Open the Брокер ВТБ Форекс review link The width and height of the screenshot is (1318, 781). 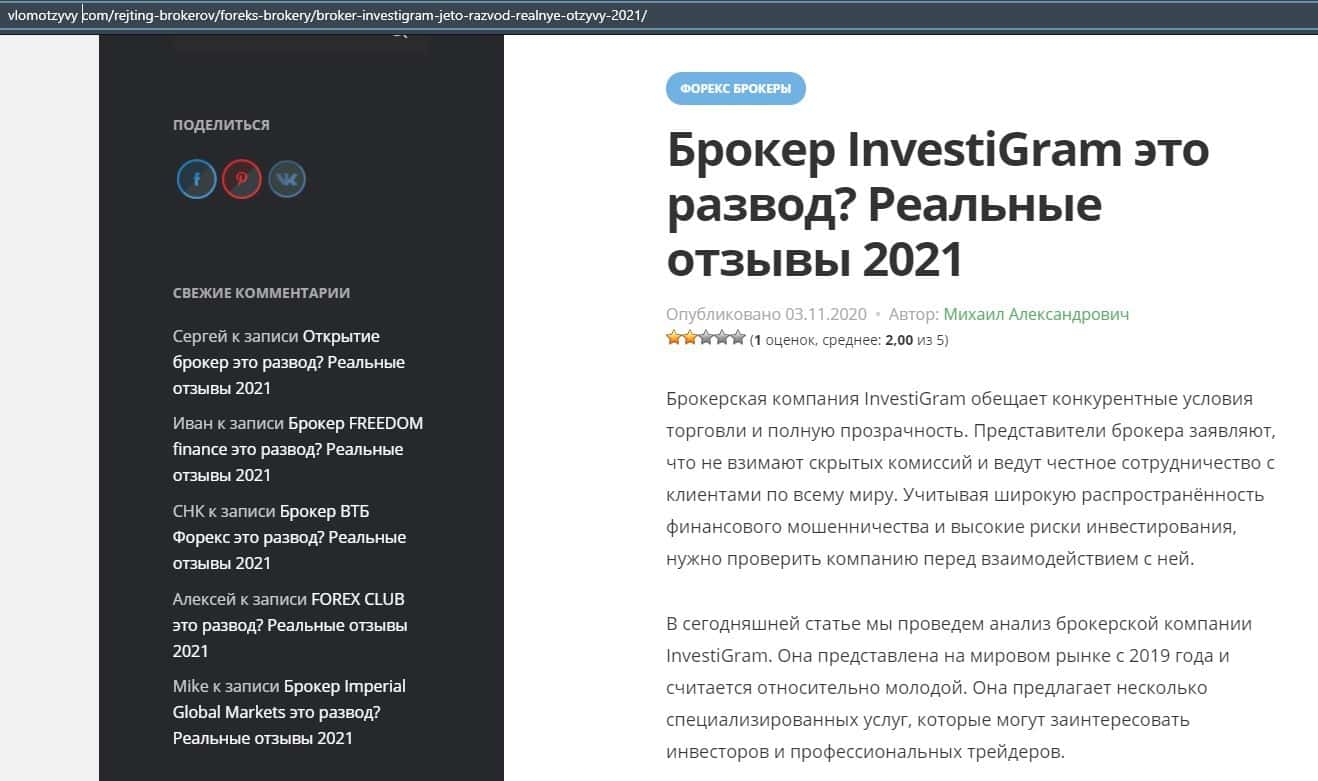(290, 537)
